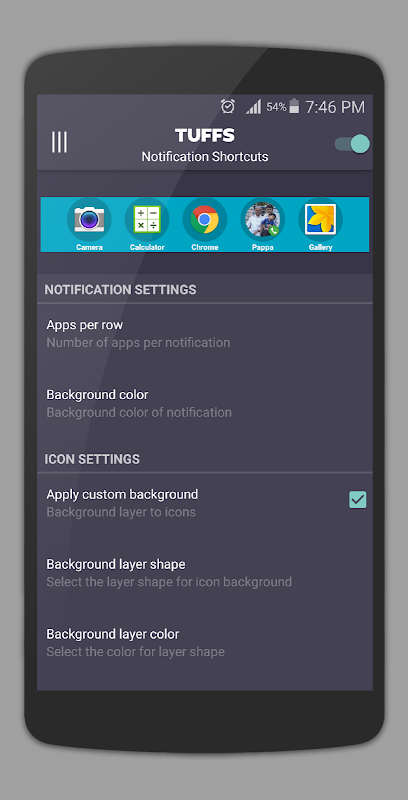Tap the Notification Shortcuts subtitle

[x=205, y=157]
